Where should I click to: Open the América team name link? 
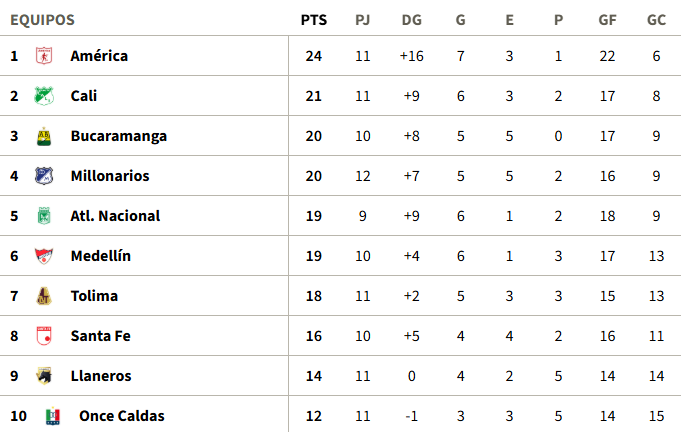[99, 56]
